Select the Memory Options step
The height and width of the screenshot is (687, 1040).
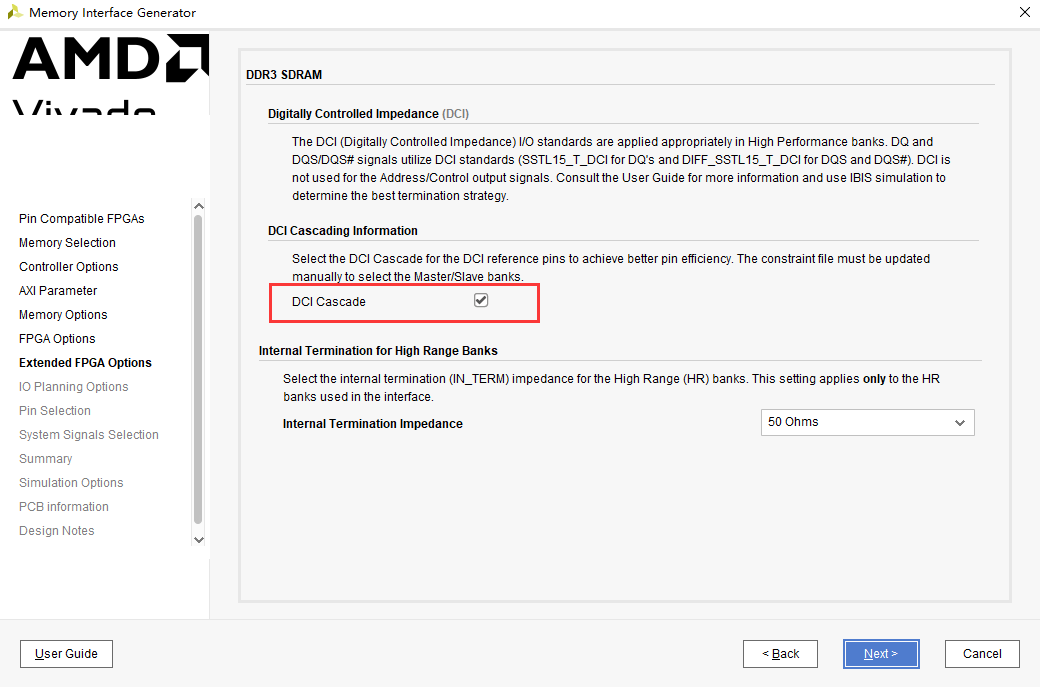pos(63,314)
